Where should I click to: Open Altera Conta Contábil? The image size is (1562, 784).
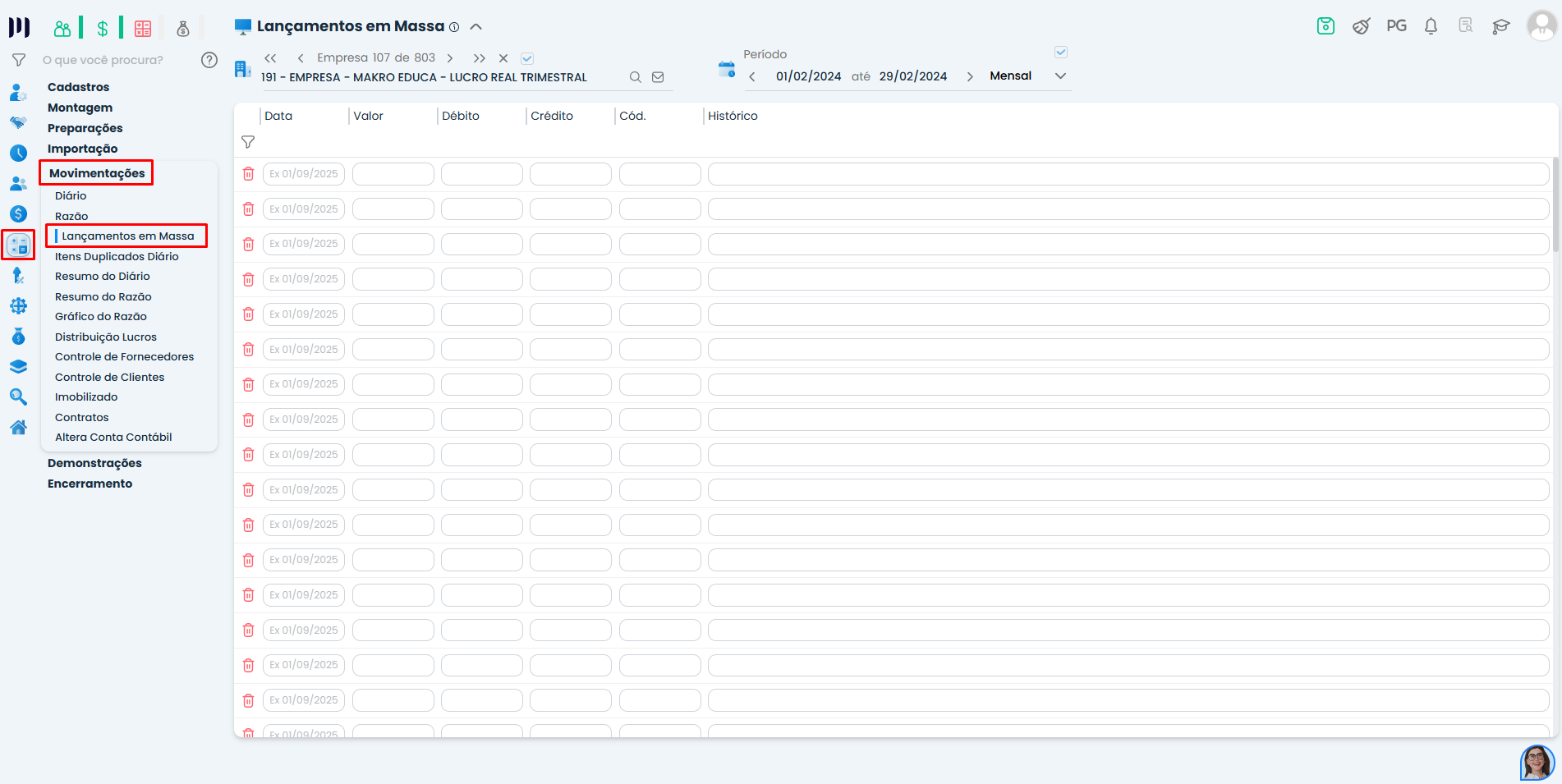[x=113, y=437]
